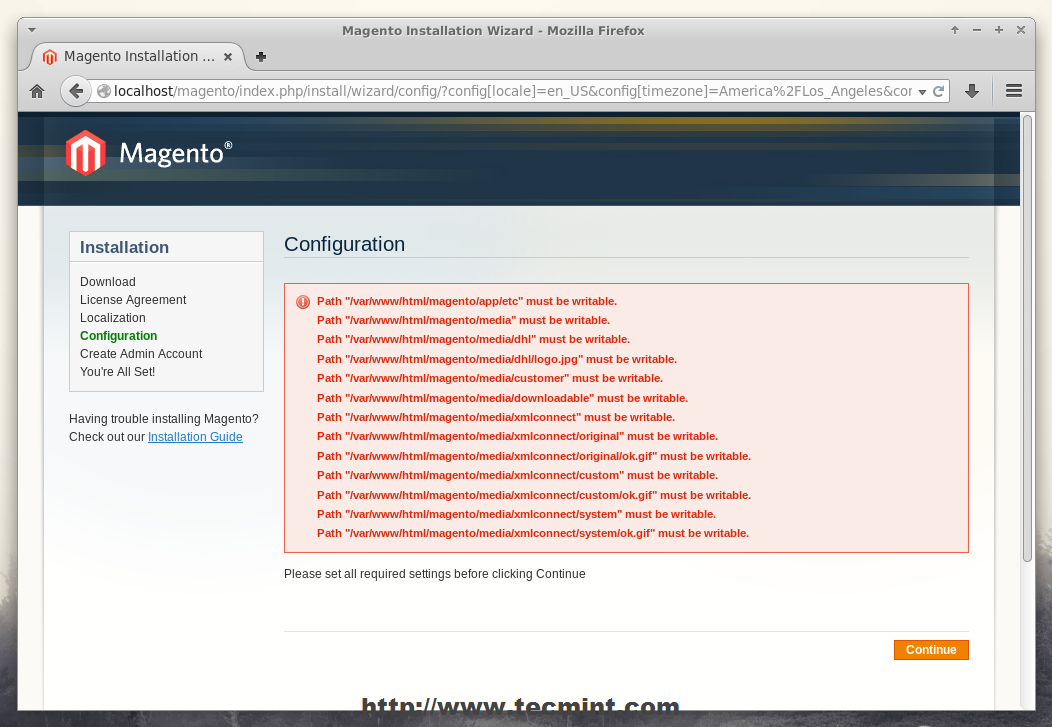This screenshot has height=727, width=1052.
Task: Open the Installation Guide link
Action: tap(195, 437)
